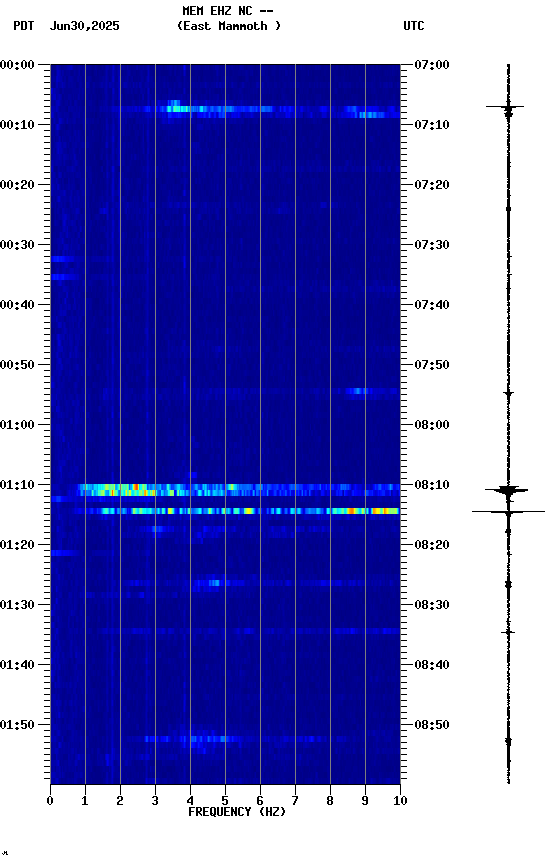Click the frequency axis tick label '6'
Image resolution: width=552 pixels, height=864 pixels.
260,801
